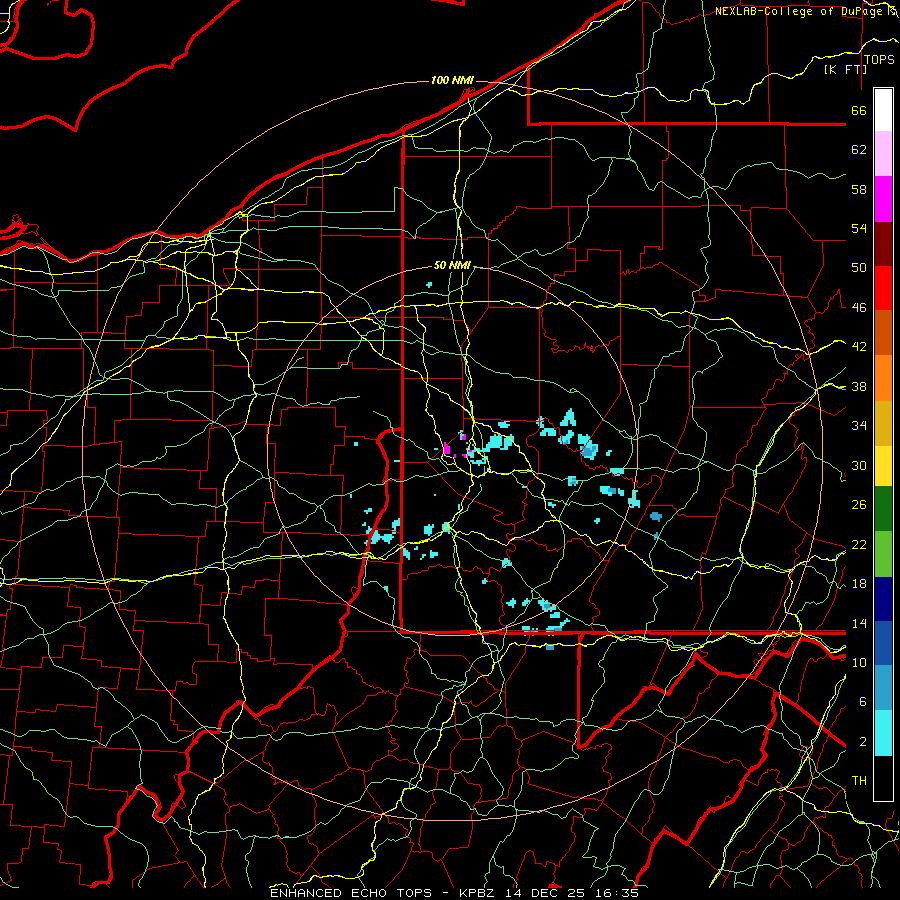
Task: Click the 54 legend value
Action: [x=859, y=228]
